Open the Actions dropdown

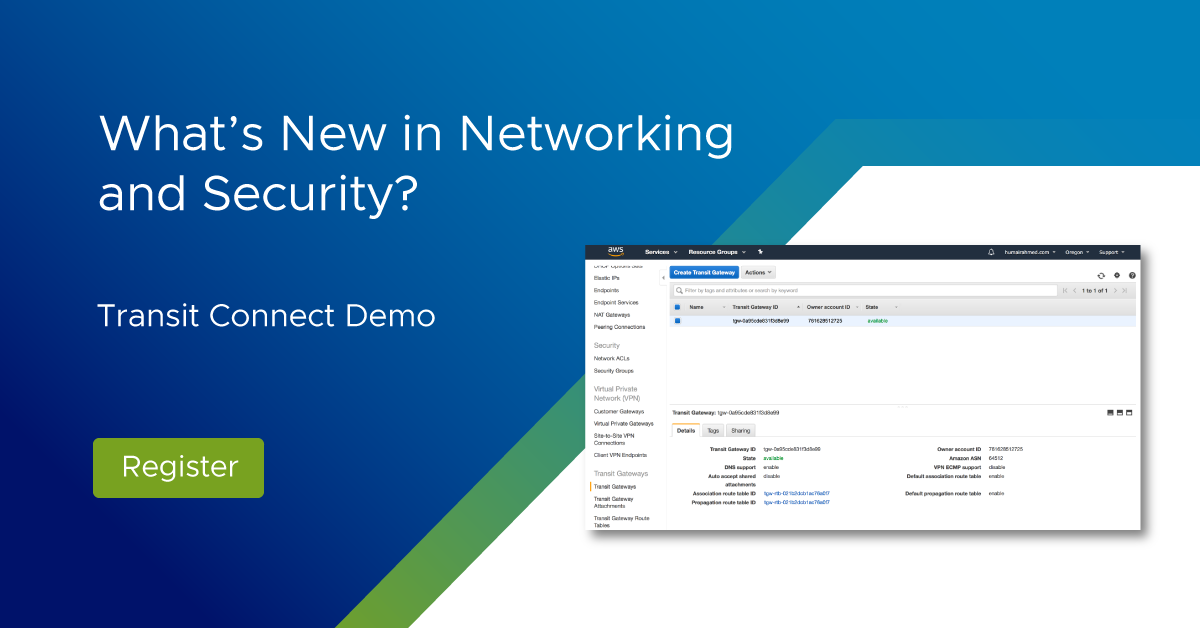(x=759, y=272)
